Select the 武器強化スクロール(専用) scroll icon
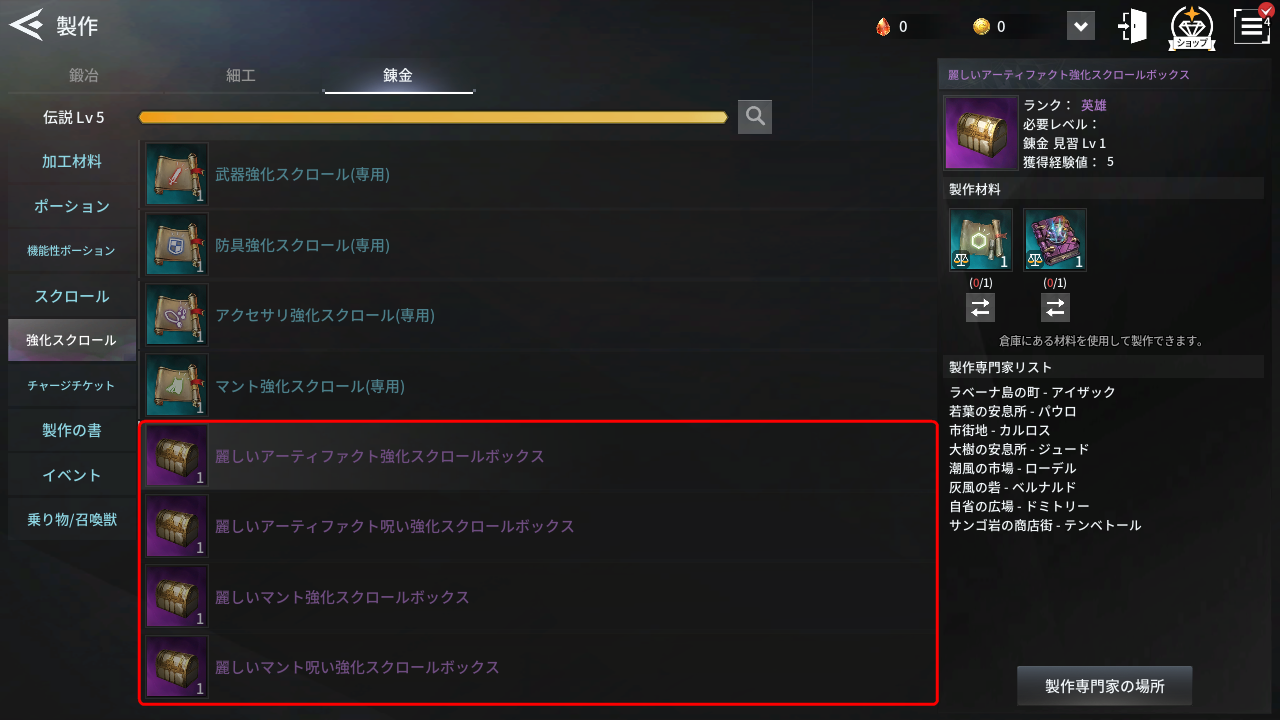The image size is (1280, 720). click(x=177, y=174)
